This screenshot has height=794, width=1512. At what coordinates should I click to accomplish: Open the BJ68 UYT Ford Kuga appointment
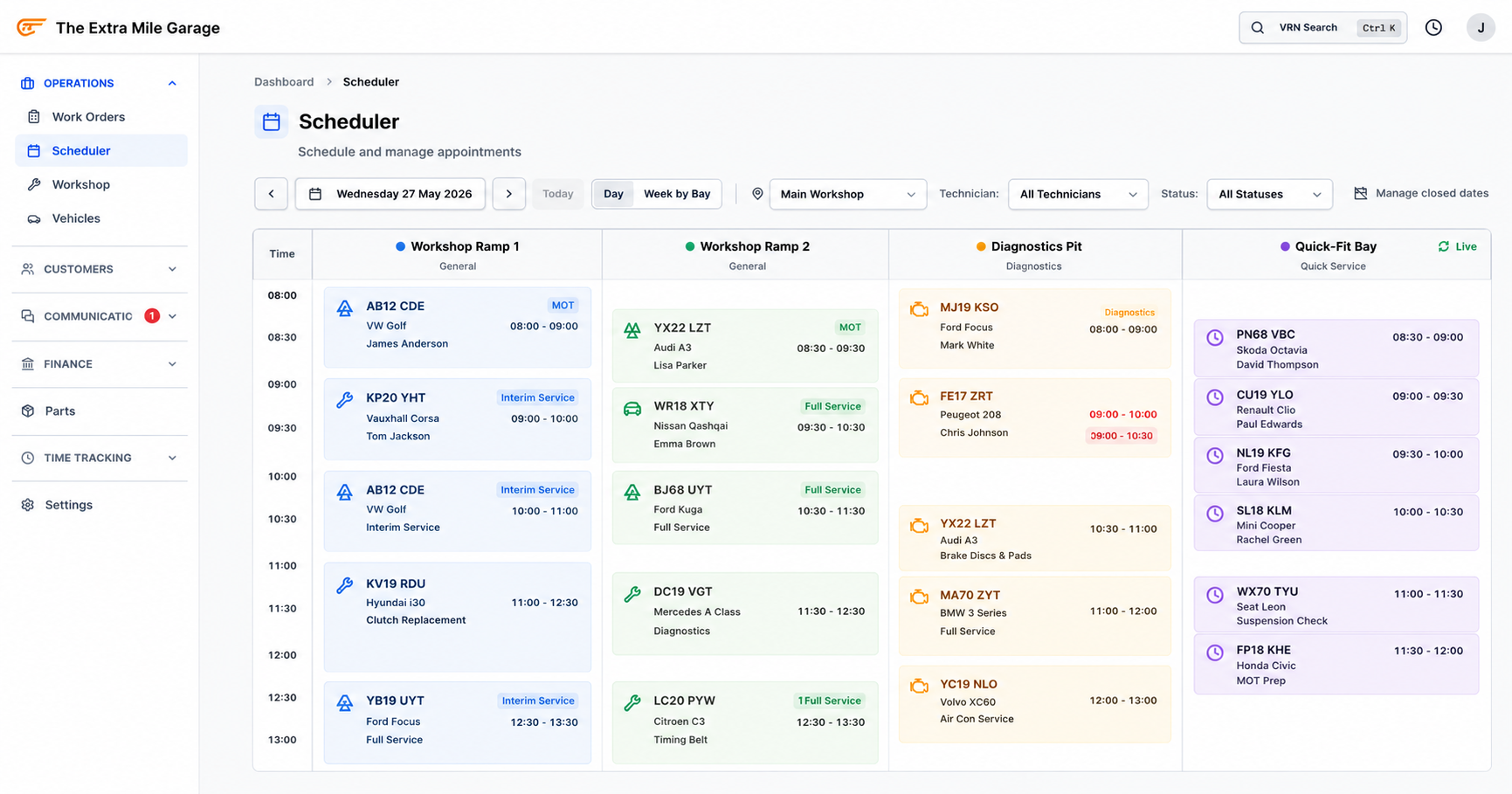pos(745,508)
